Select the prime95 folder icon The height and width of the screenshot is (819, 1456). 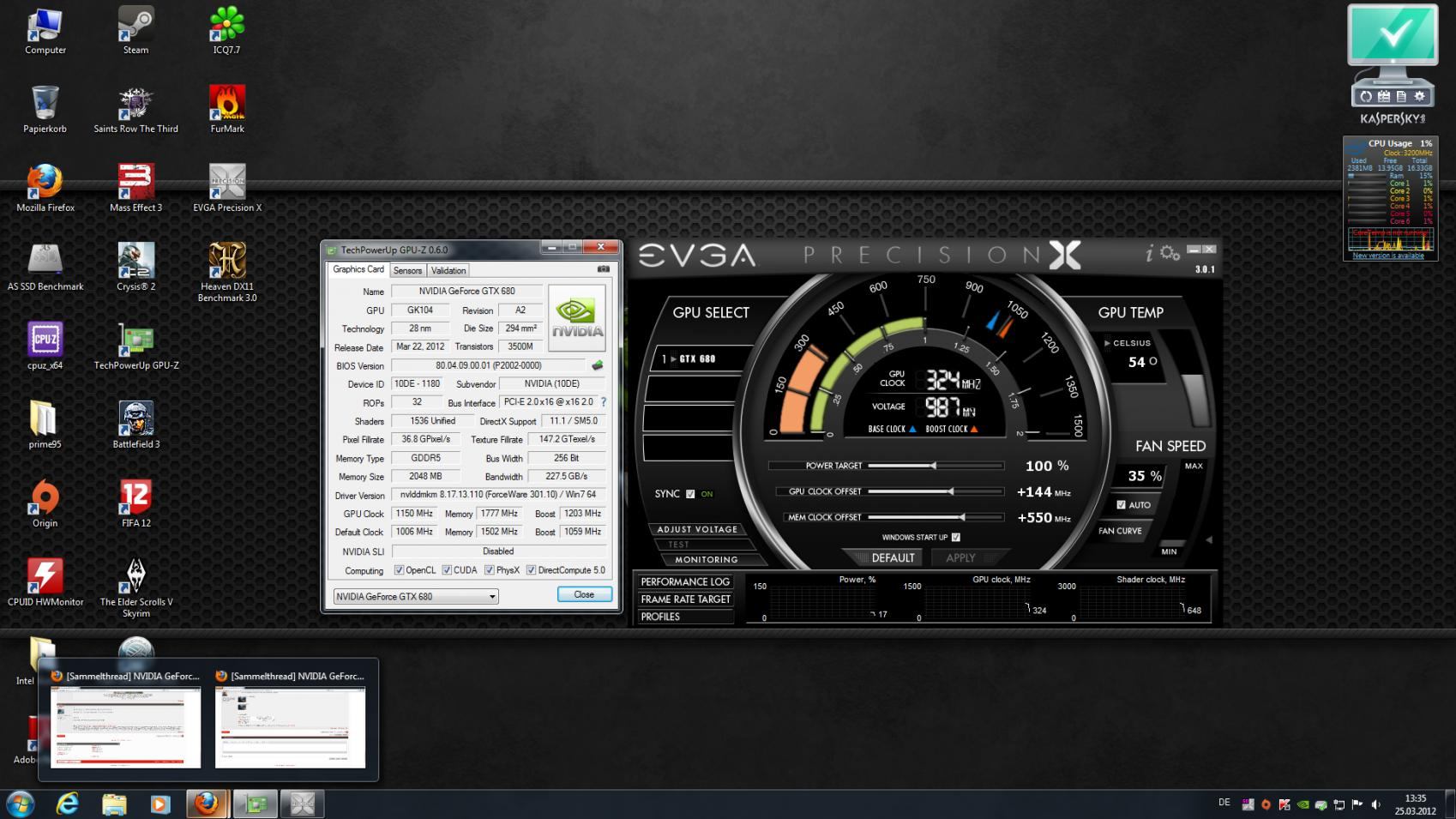(x=45, y=425)
